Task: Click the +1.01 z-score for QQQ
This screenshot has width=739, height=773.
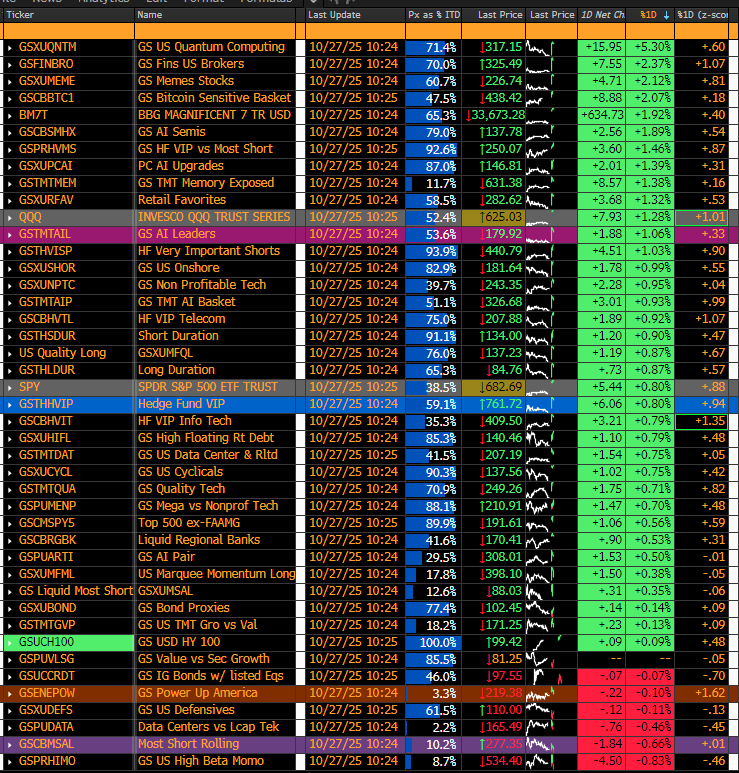Action: coord(701,217)
